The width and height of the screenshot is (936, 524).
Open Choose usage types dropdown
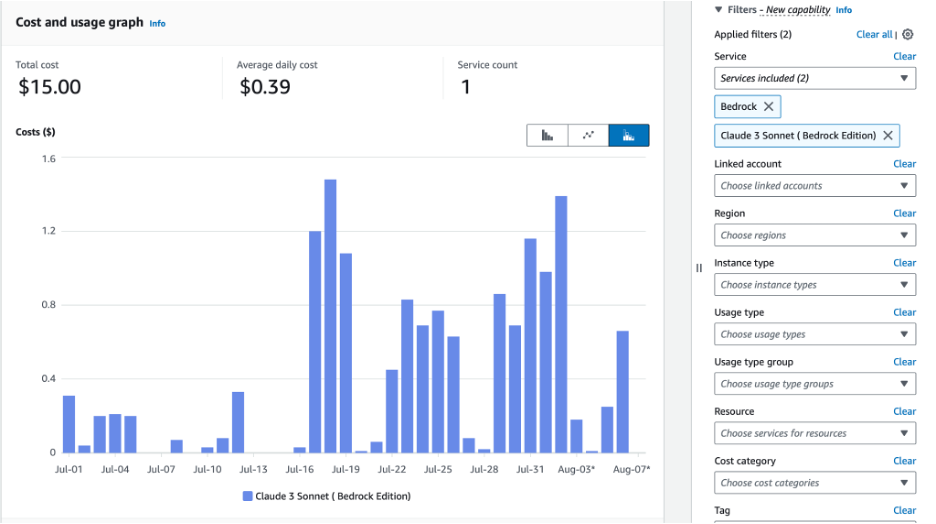click(815, 334)
